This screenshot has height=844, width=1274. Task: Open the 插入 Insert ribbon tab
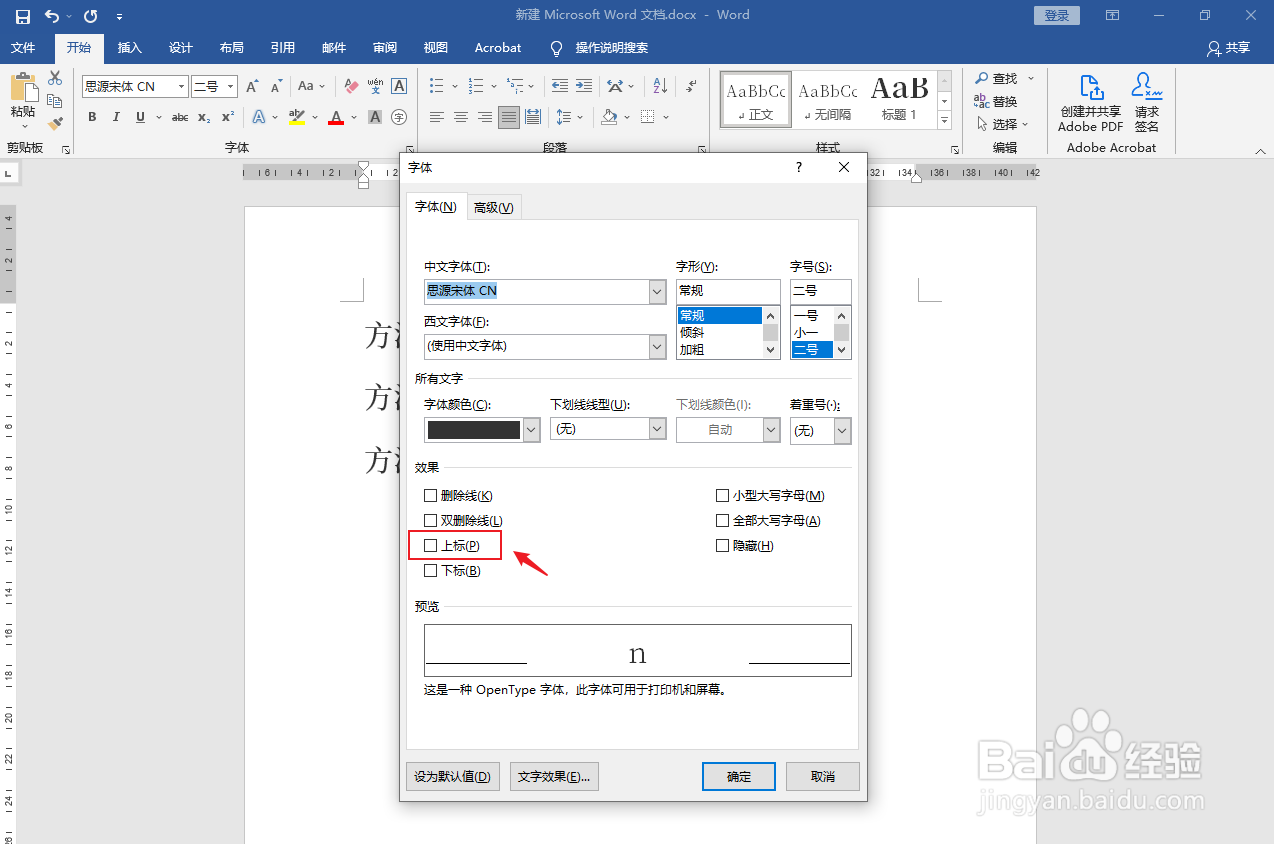[130, 47]
